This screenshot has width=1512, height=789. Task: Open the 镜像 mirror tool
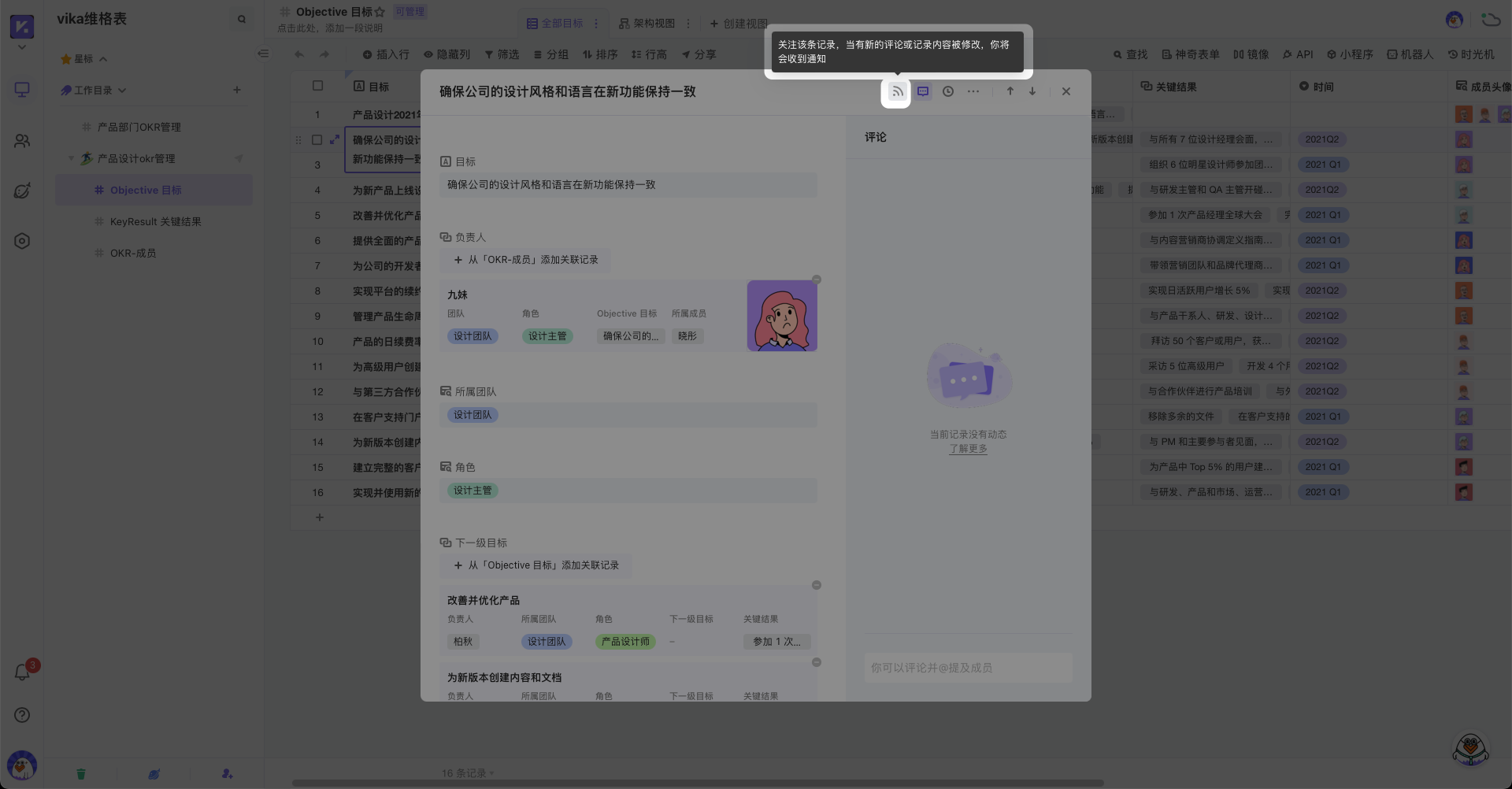pos(1251,54)
